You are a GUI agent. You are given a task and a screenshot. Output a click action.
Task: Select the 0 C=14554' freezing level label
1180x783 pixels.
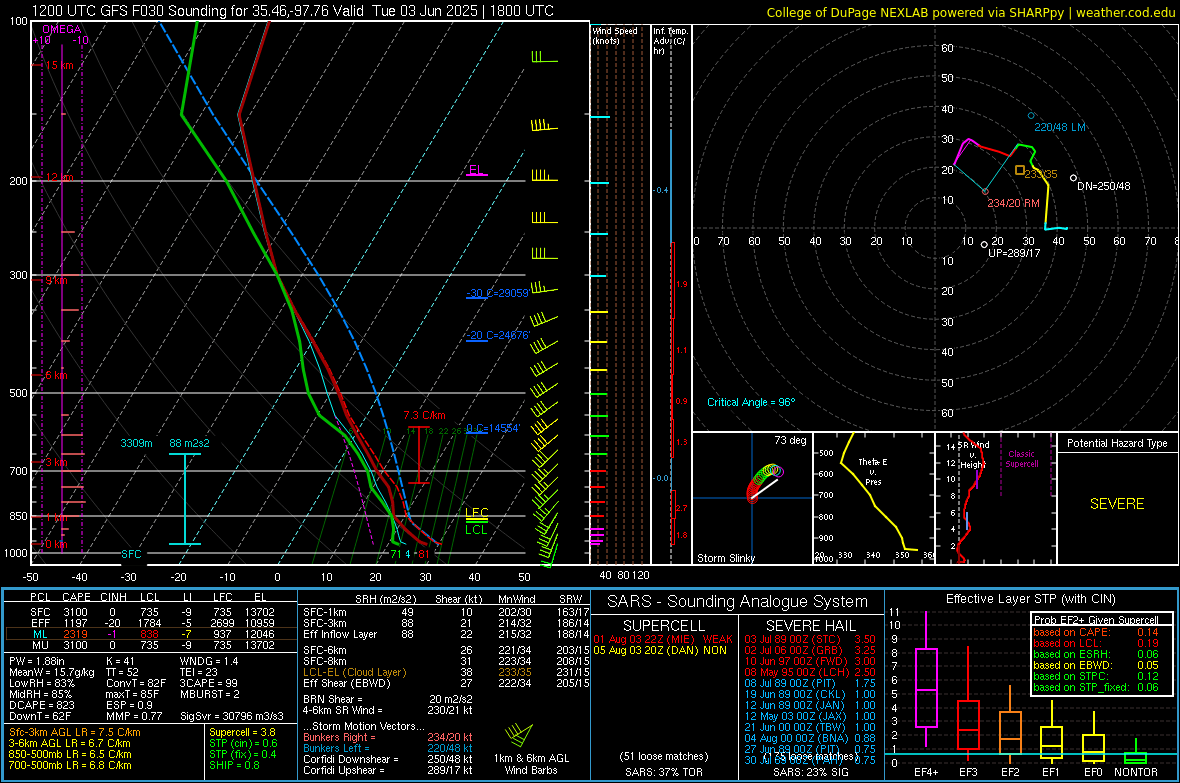tap(493, 428)
